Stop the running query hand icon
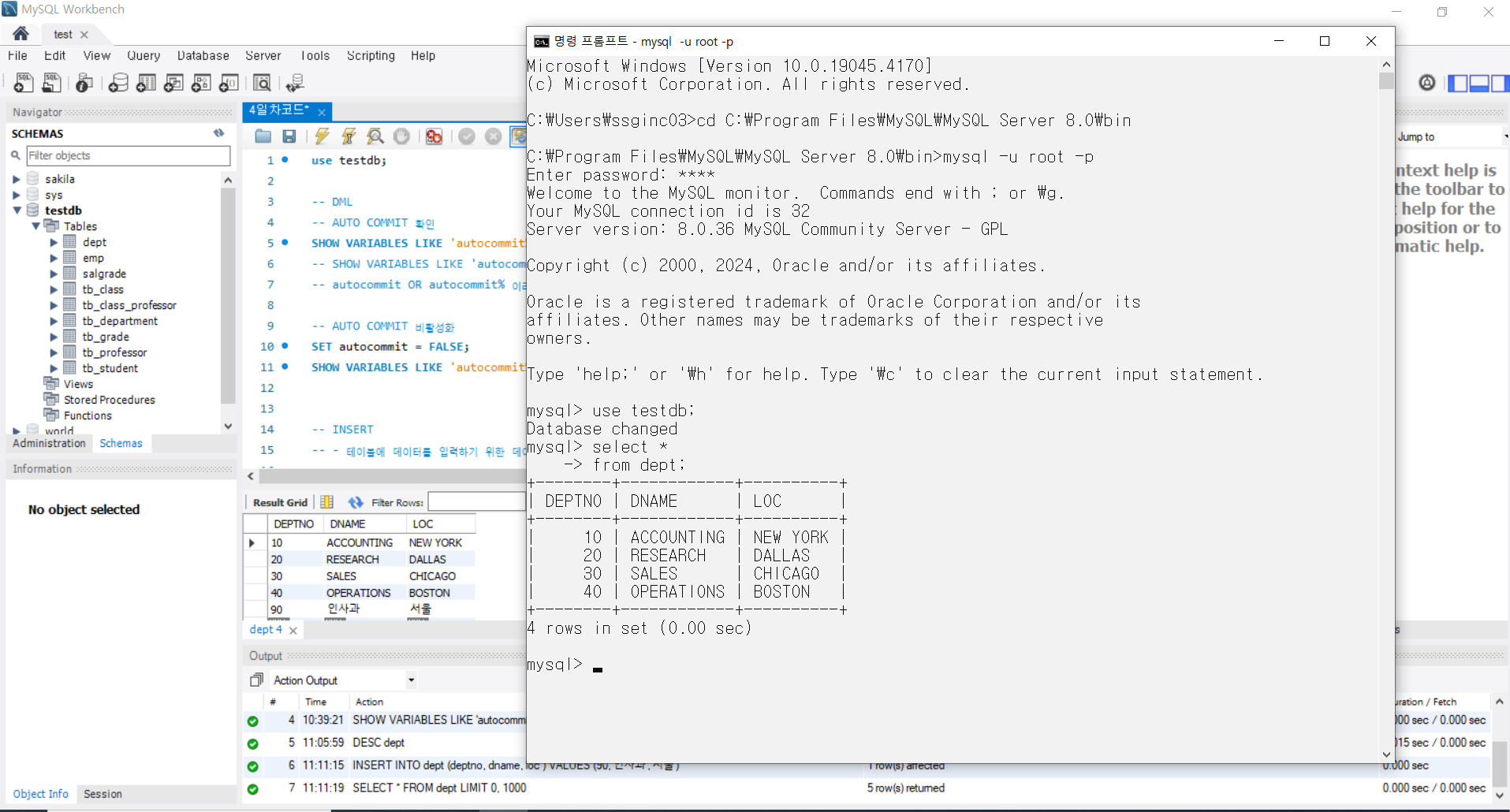The image size is (1510, 812). click(x=402, y=136)
